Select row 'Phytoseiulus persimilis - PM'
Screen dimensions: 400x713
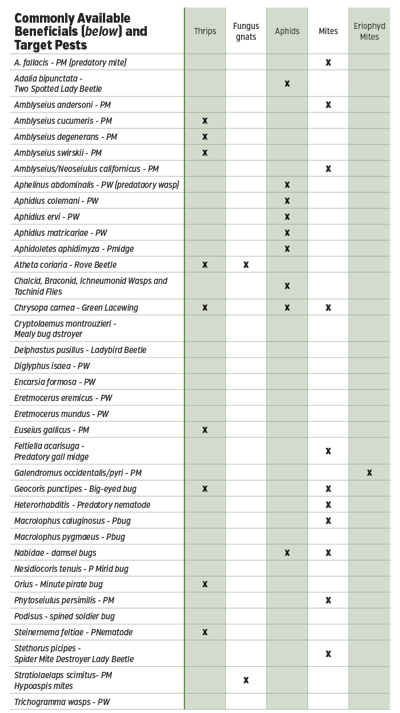tap(200, 600)
